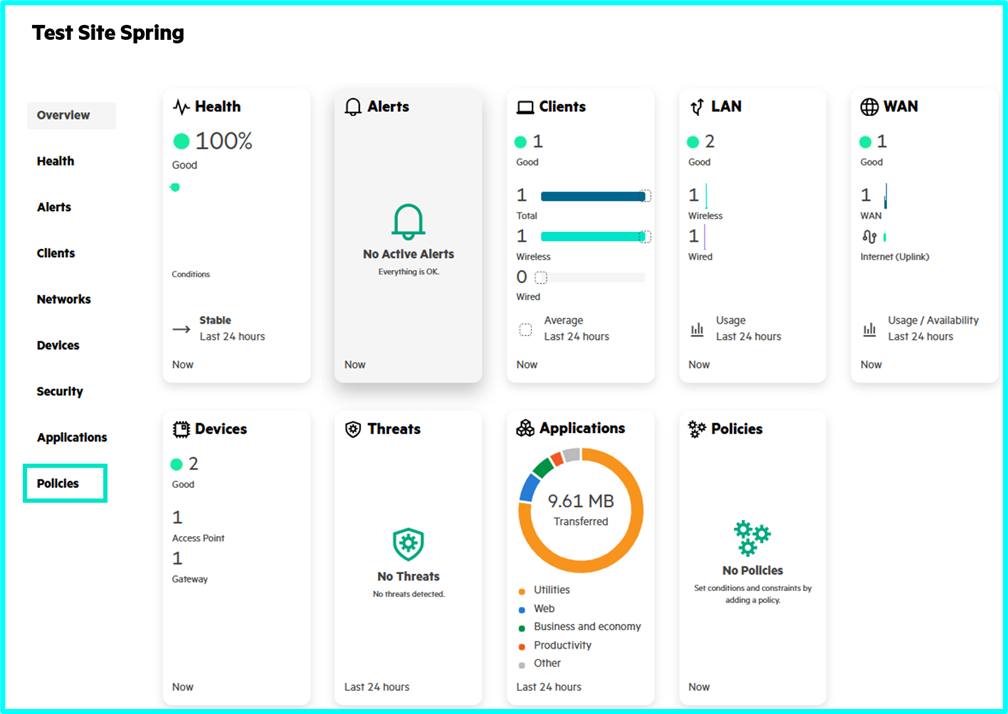This screenshot has height=714, width=1008.
Task: Click the Total clients dark blue bar
Action: 593,196
